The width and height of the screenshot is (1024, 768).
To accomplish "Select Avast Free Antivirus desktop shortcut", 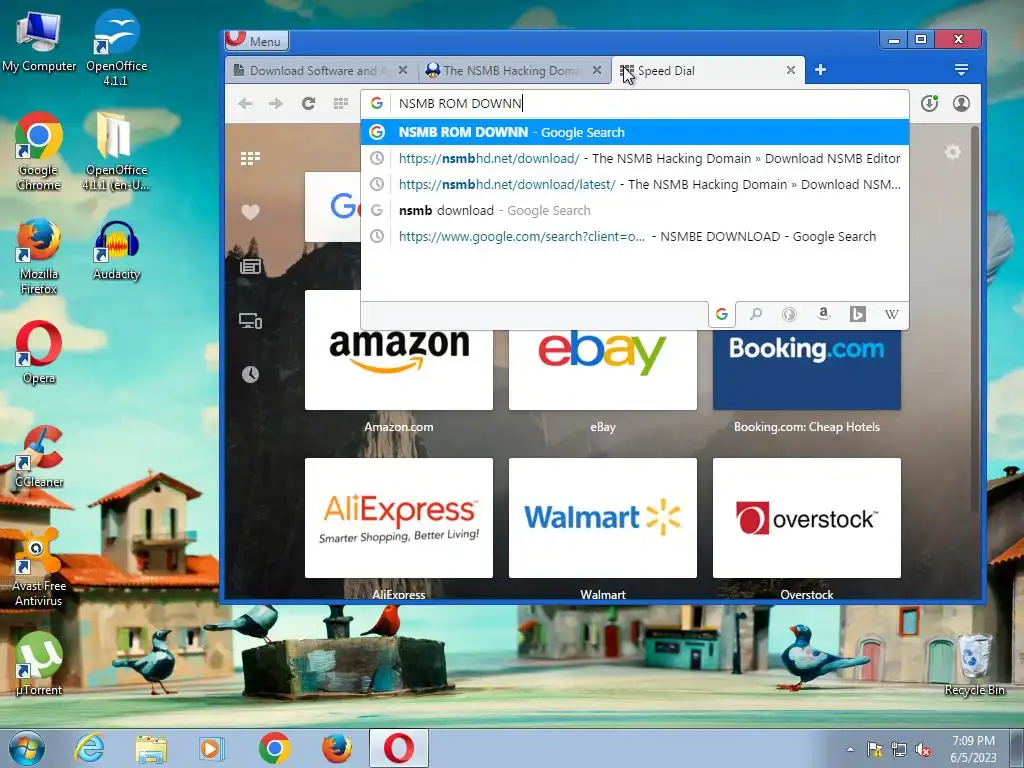I will click(x=39, y=568).
